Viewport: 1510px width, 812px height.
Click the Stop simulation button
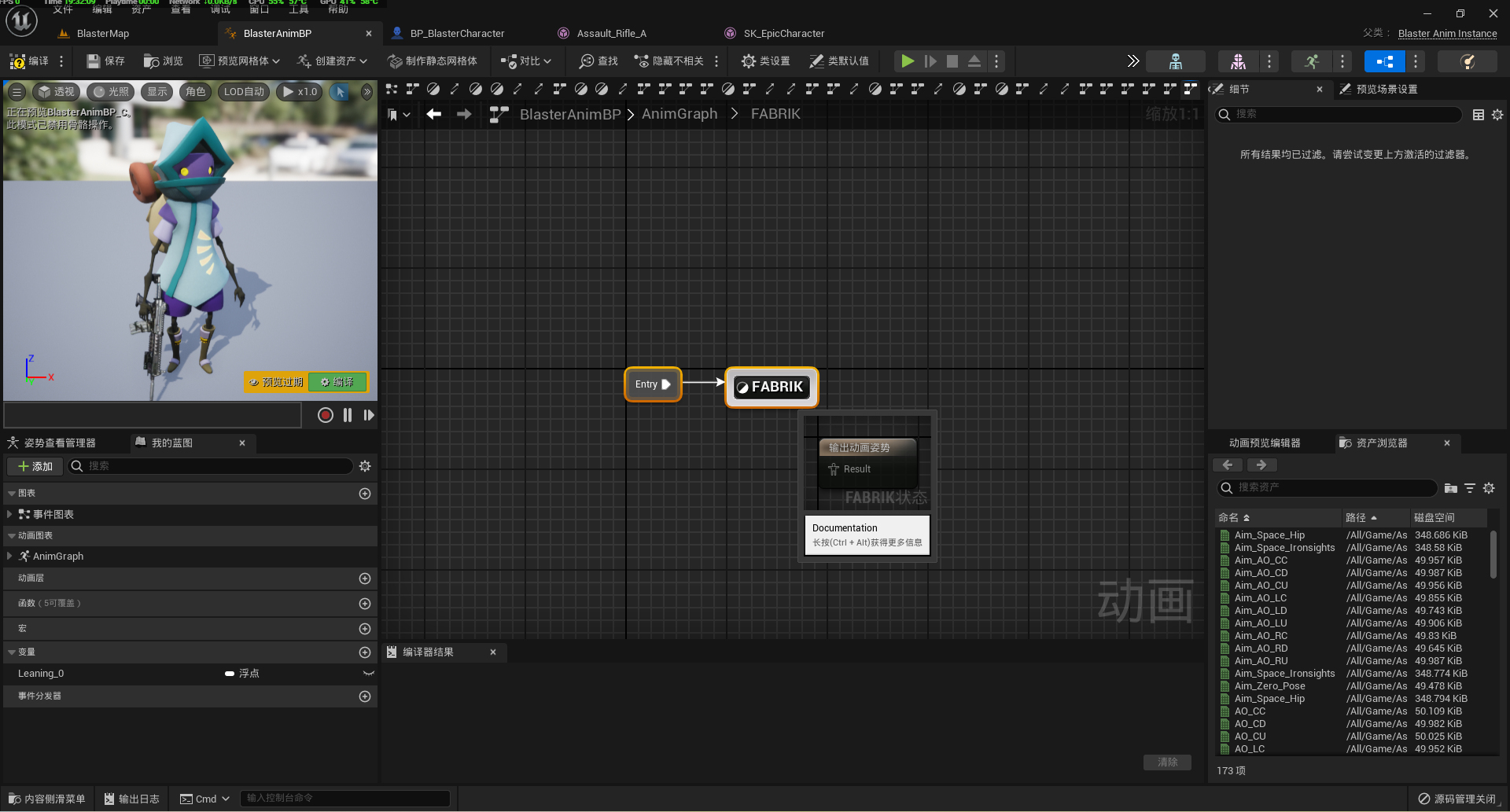coord(952,61)
